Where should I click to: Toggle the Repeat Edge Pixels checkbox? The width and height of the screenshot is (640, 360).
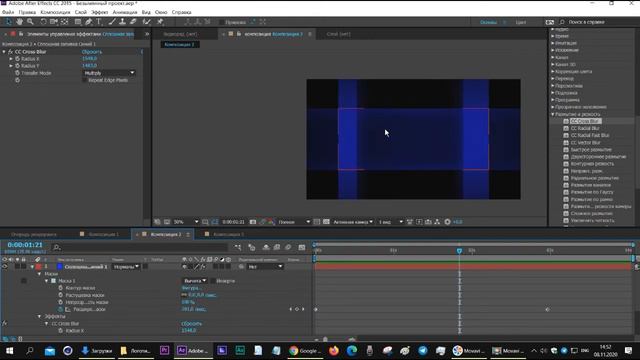click(x=85, y=80)
